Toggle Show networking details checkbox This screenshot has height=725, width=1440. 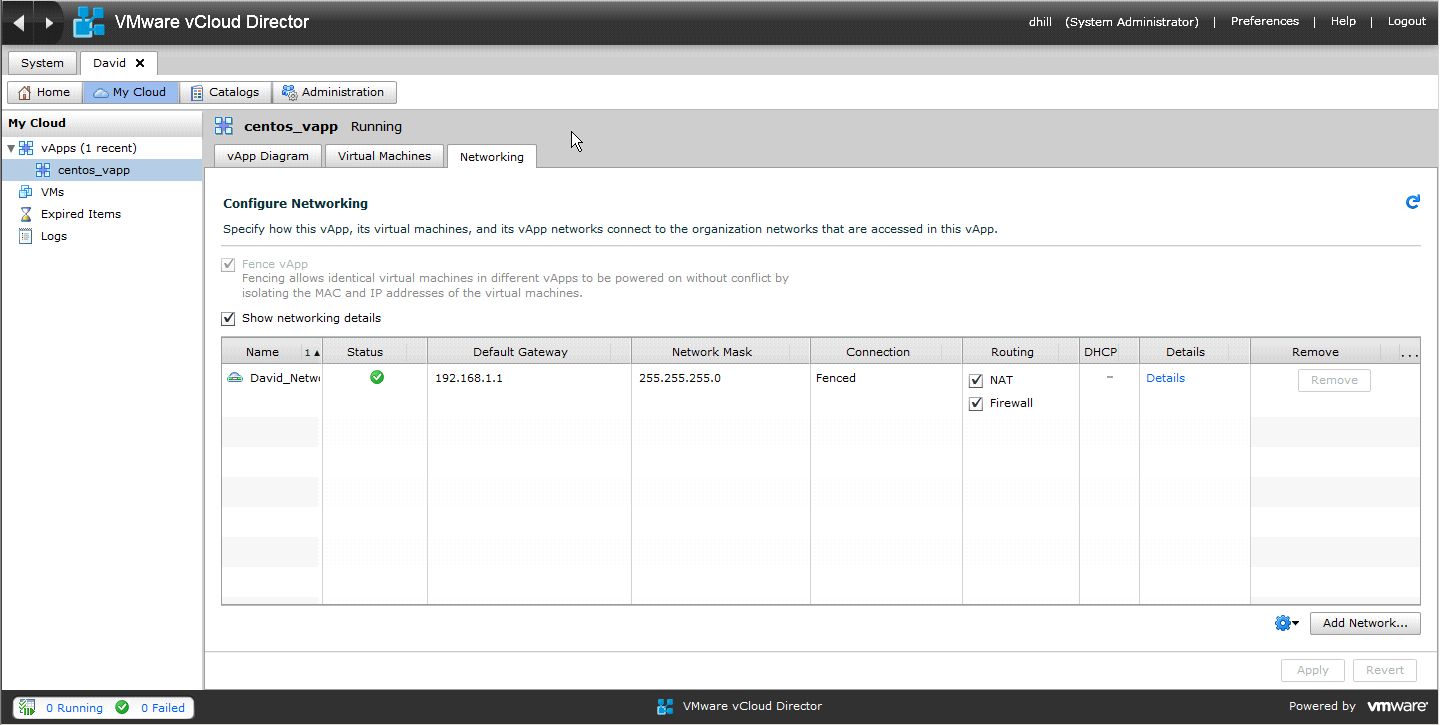click(x=229, y=319)
